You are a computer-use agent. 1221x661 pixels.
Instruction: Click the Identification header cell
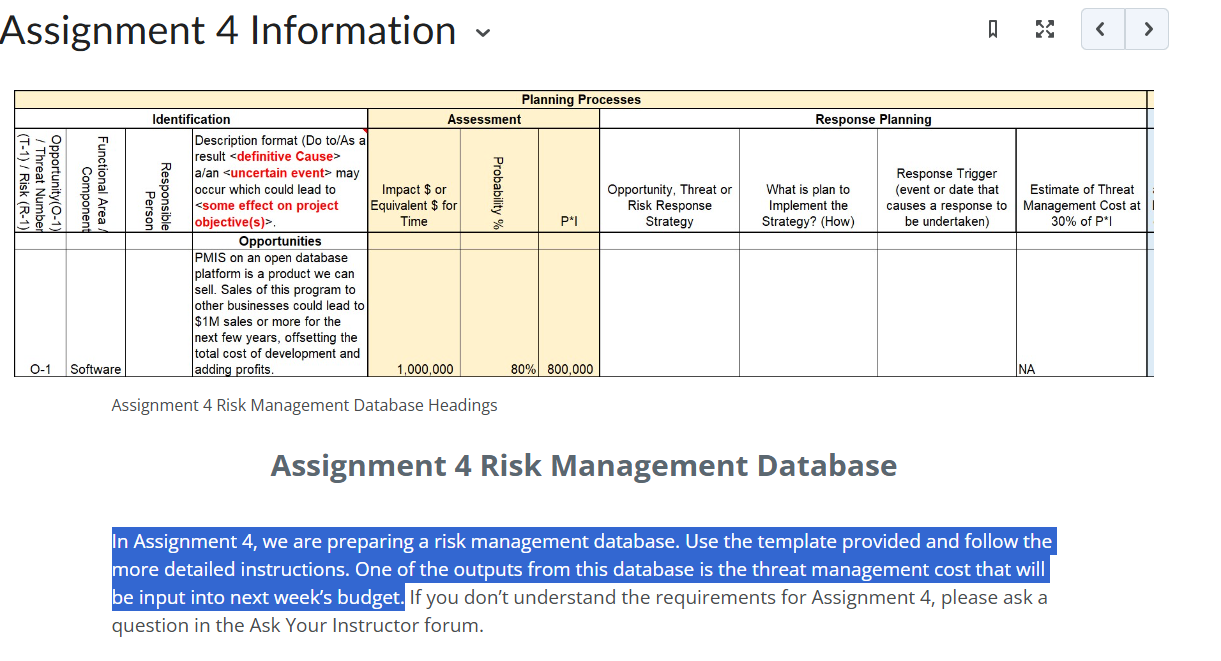[x=190, y=119]
